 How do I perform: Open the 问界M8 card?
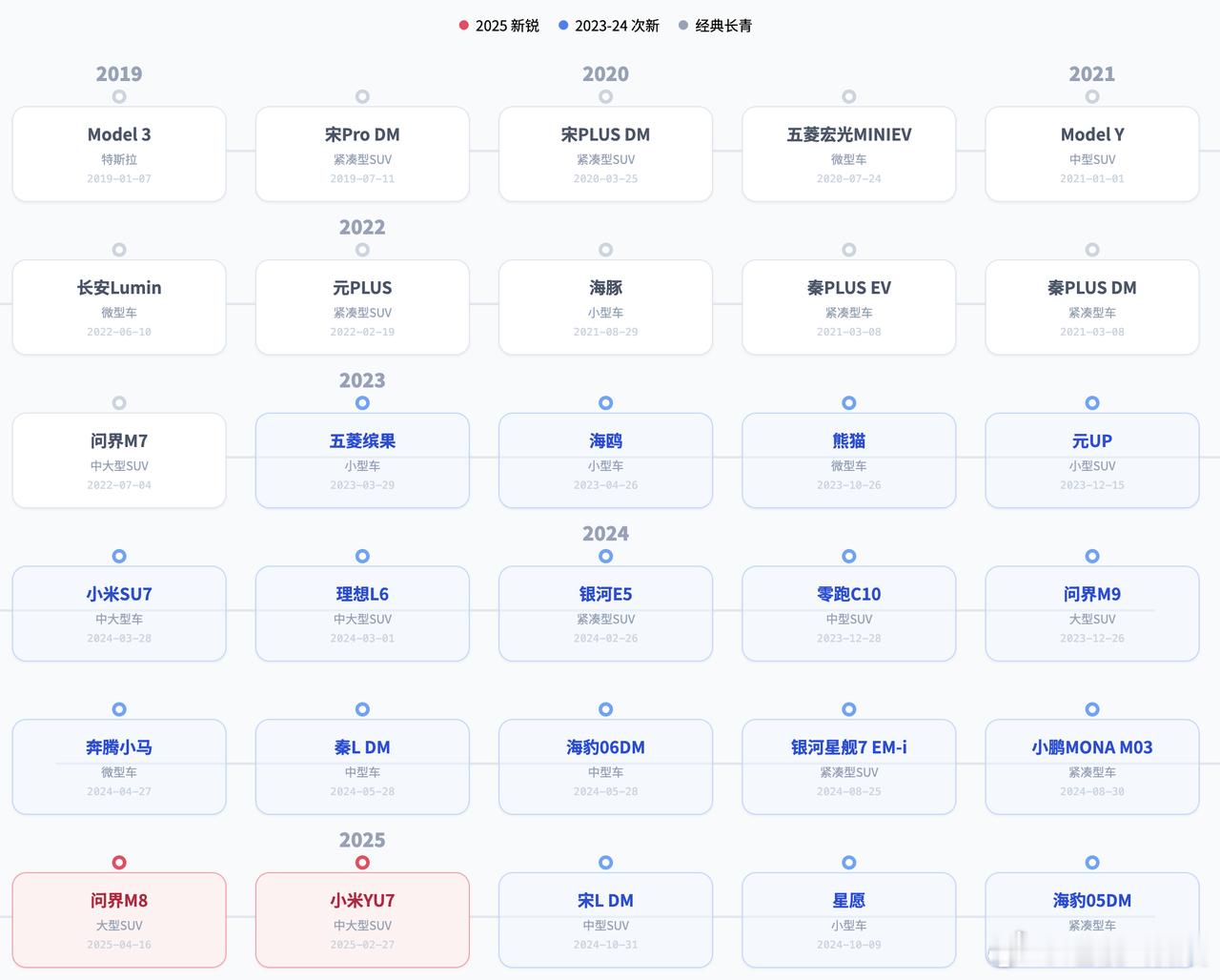119,920
